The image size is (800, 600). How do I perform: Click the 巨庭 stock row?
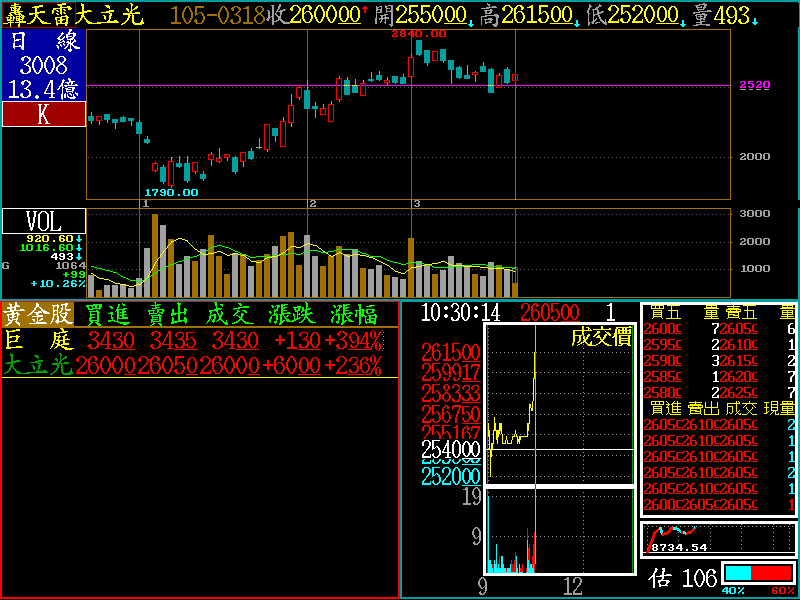click(37, 340)
